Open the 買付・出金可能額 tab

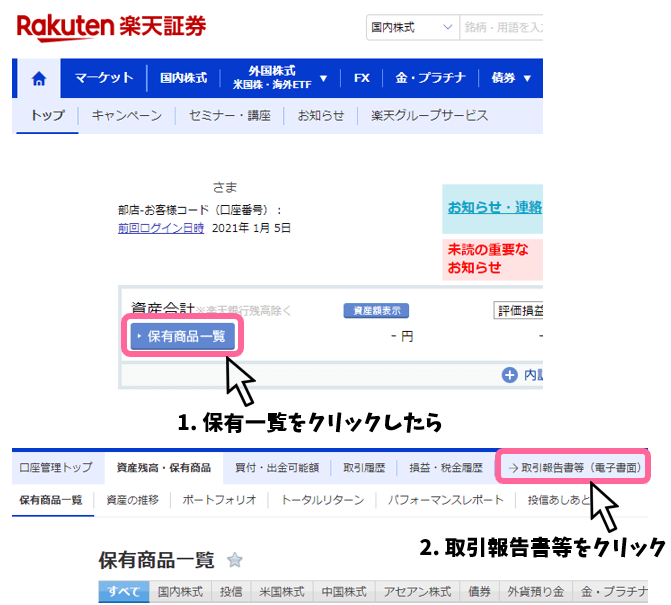point(277,467)
